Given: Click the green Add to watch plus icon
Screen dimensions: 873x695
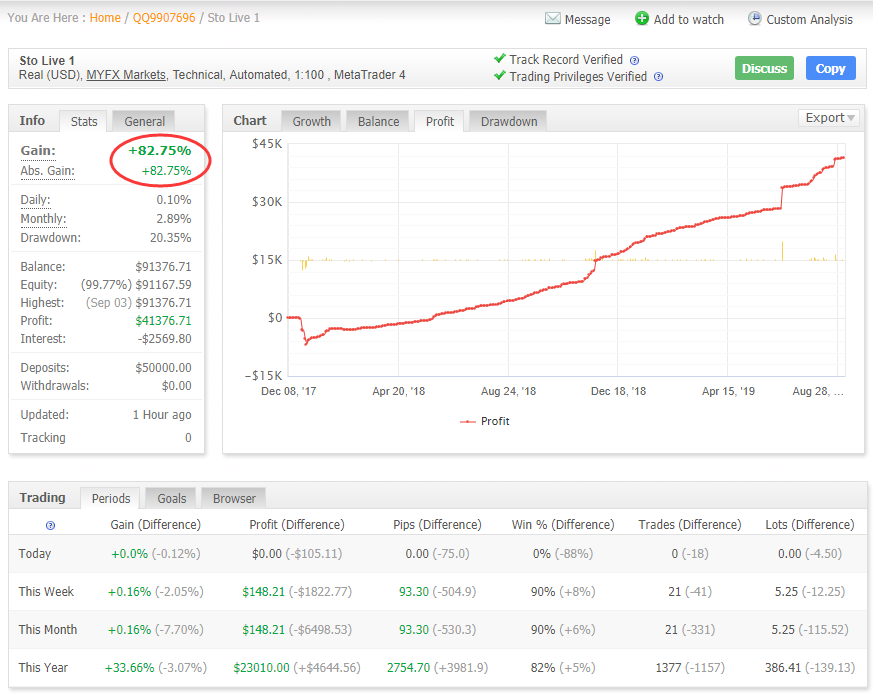Looking at the screenshot, I should 641,18.
